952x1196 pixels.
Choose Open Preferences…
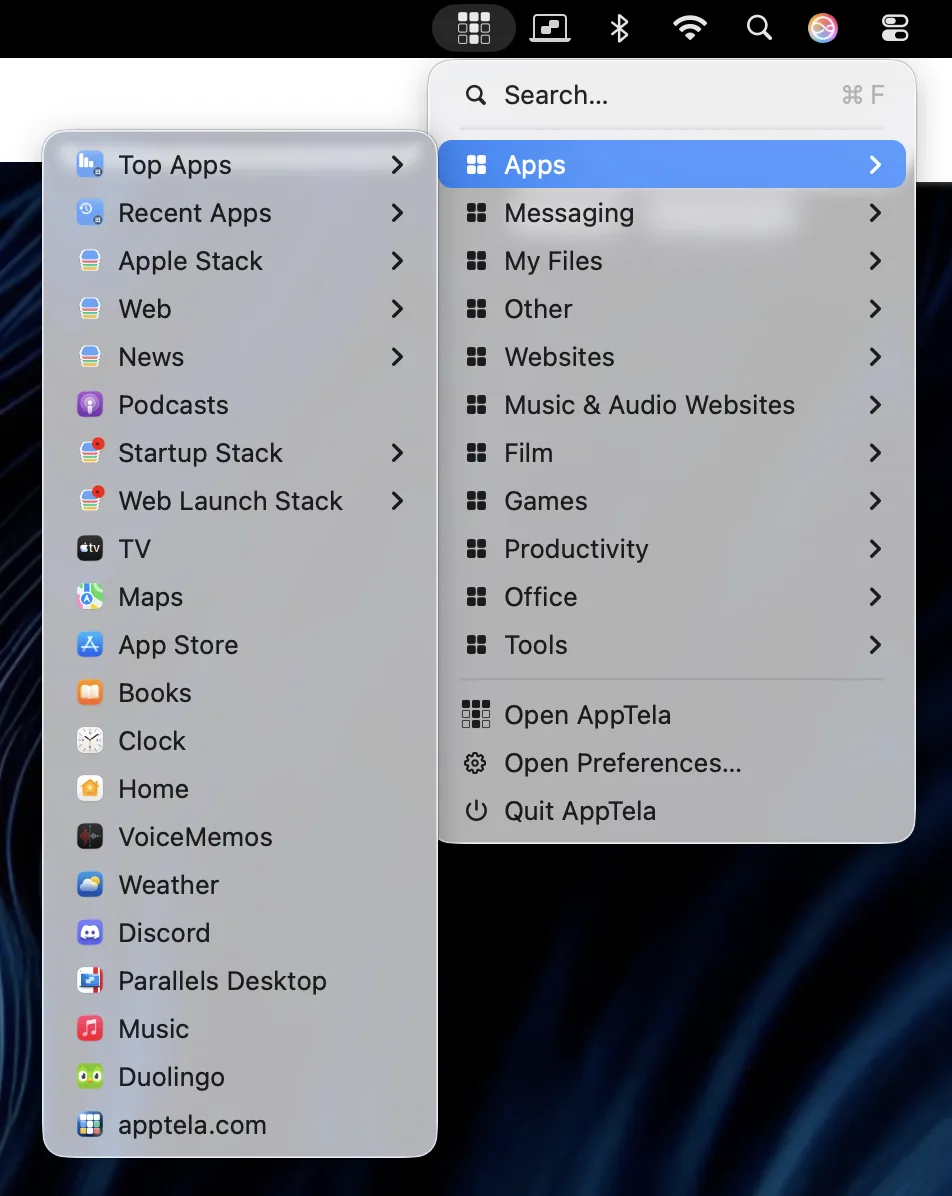[x=671, y=764]
